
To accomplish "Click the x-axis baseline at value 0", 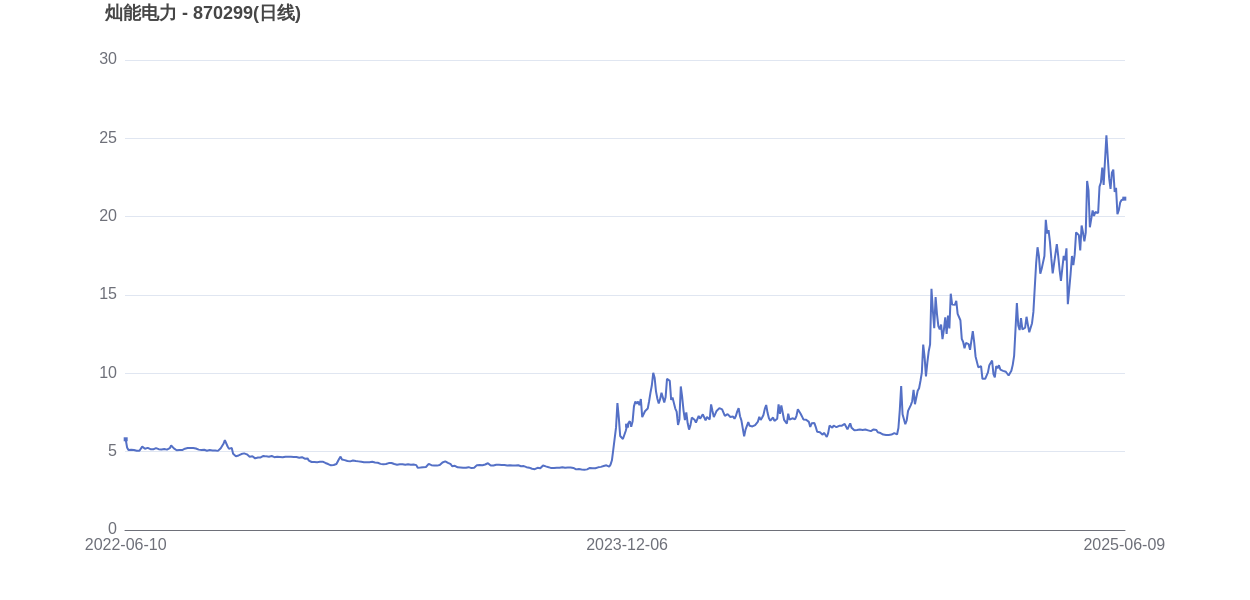I will pos(625,530).
